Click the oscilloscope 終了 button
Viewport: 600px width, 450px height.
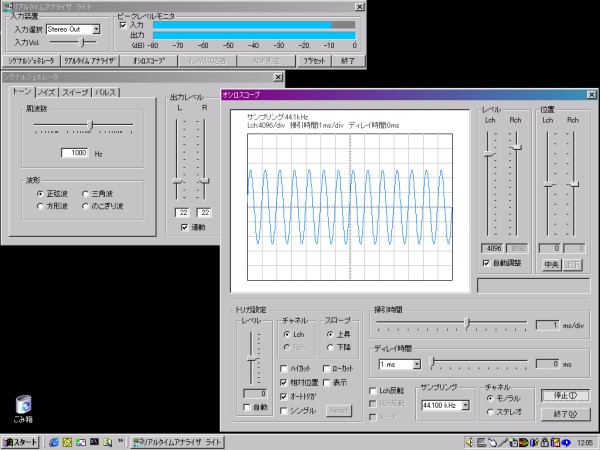[566, 414]
